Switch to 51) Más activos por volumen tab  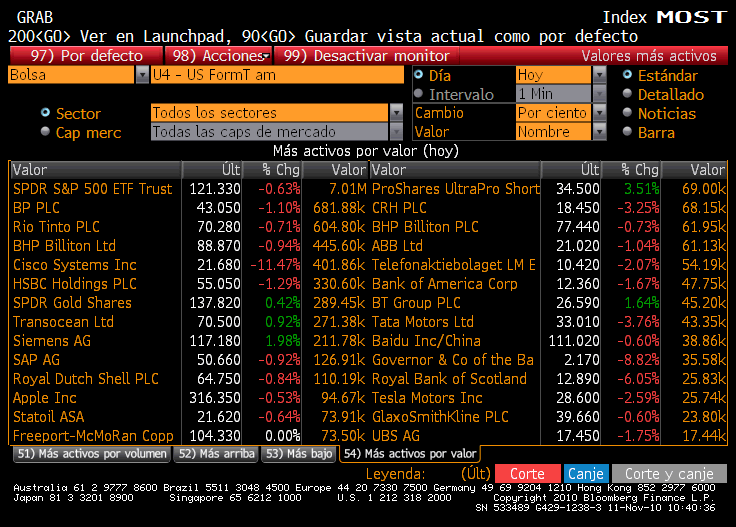point(92,454)
